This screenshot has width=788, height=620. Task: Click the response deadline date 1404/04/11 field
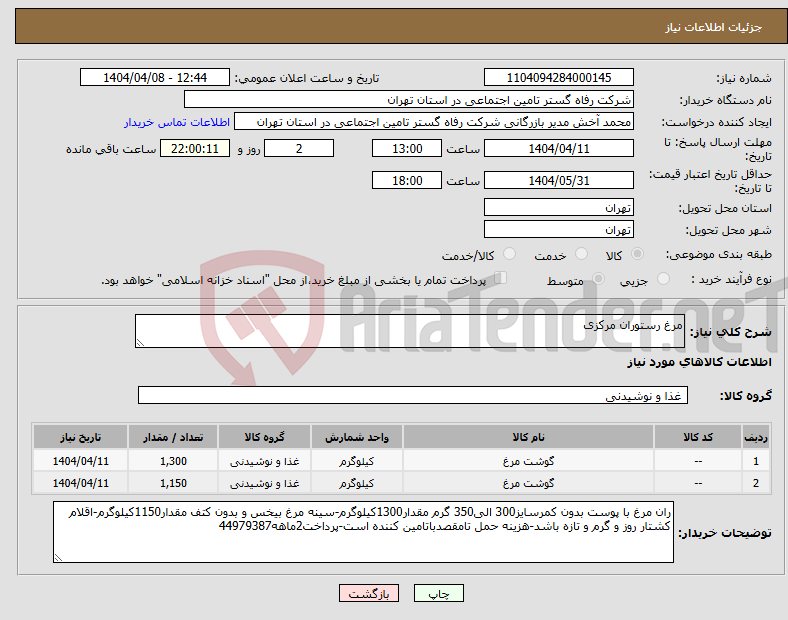click(x=558, y=148)
